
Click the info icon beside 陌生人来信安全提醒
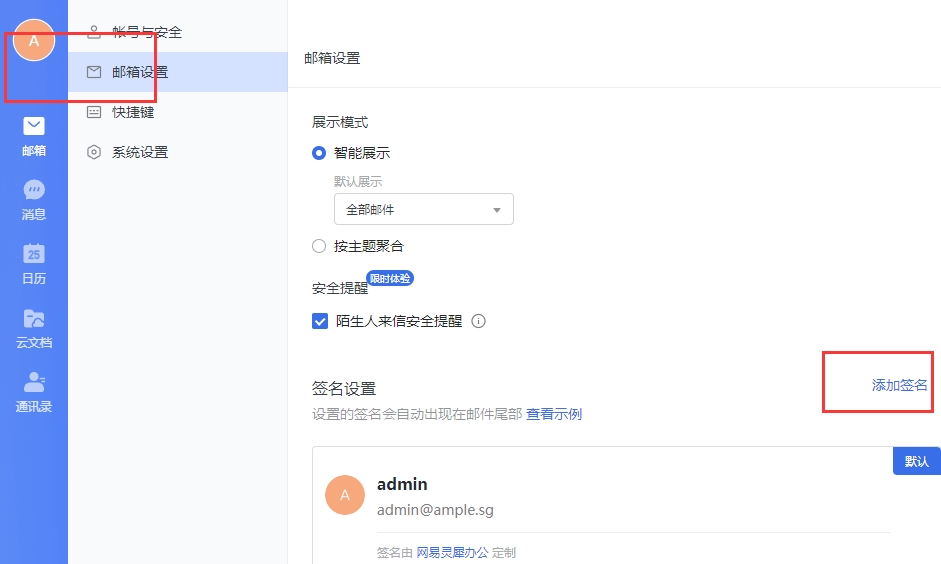478,321
